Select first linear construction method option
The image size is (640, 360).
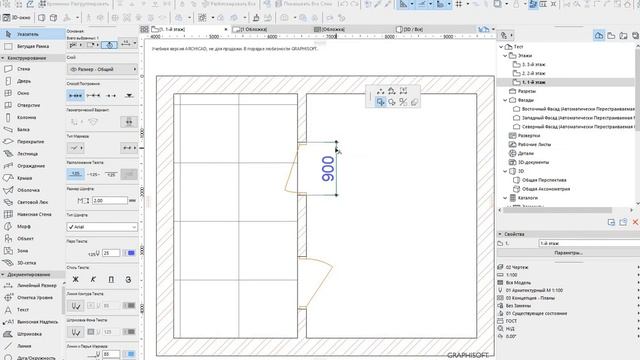tap(76, 96)
